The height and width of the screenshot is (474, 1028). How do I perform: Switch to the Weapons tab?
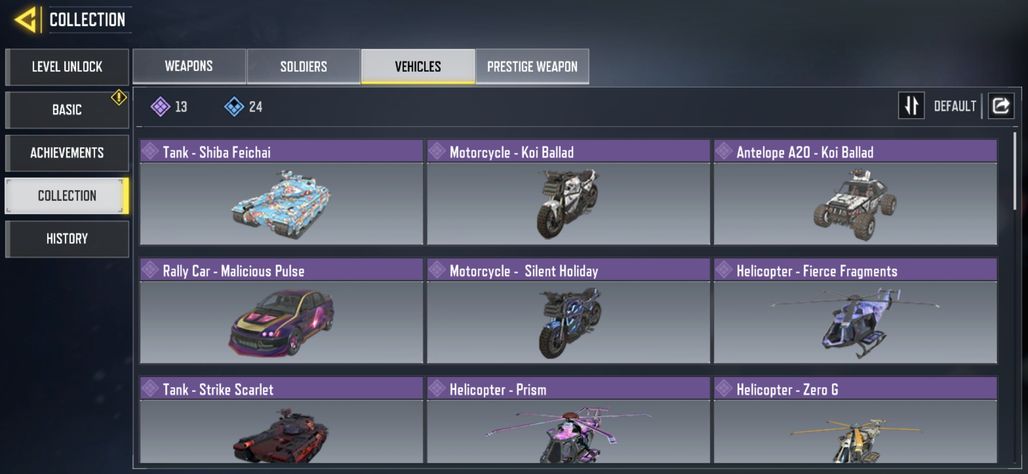(189, 66)
